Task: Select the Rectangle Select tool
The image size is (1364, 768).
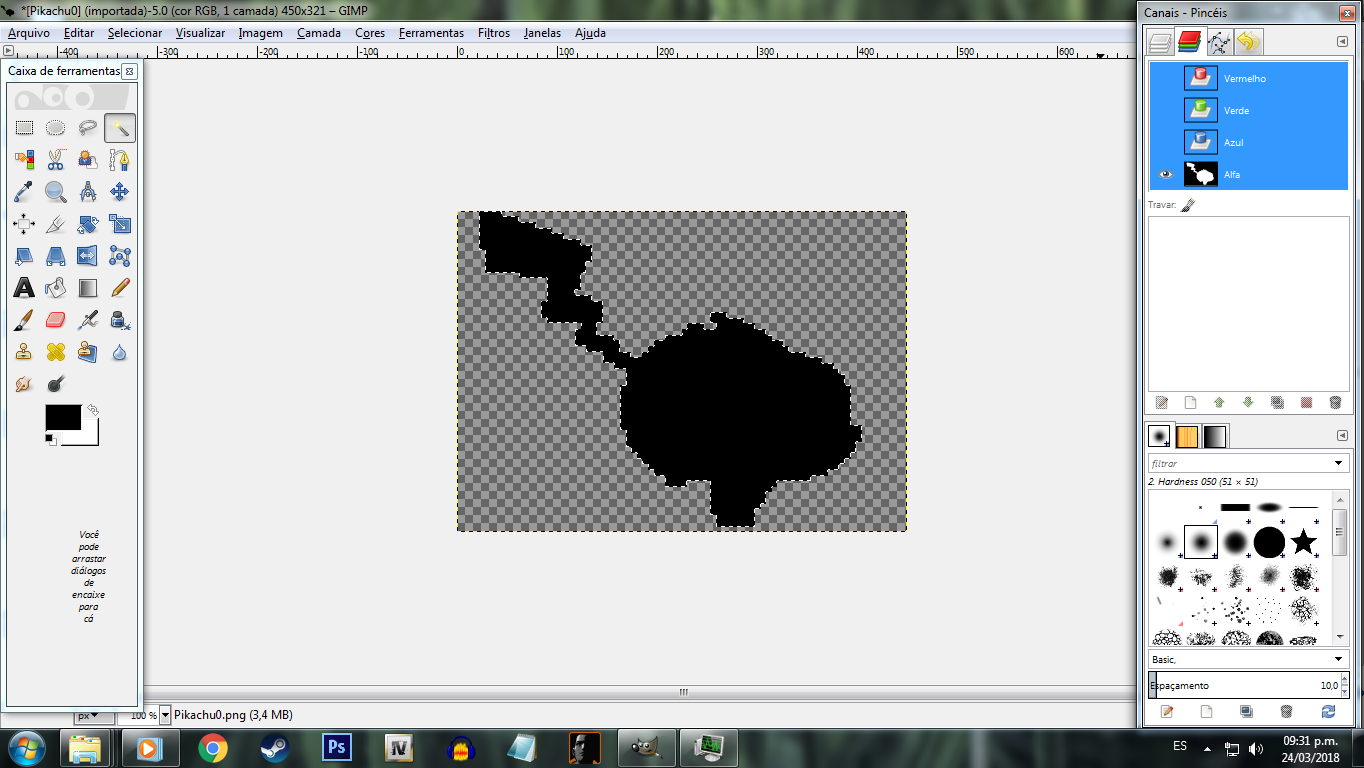Action: pyautogui.click(x=24, y=128)
